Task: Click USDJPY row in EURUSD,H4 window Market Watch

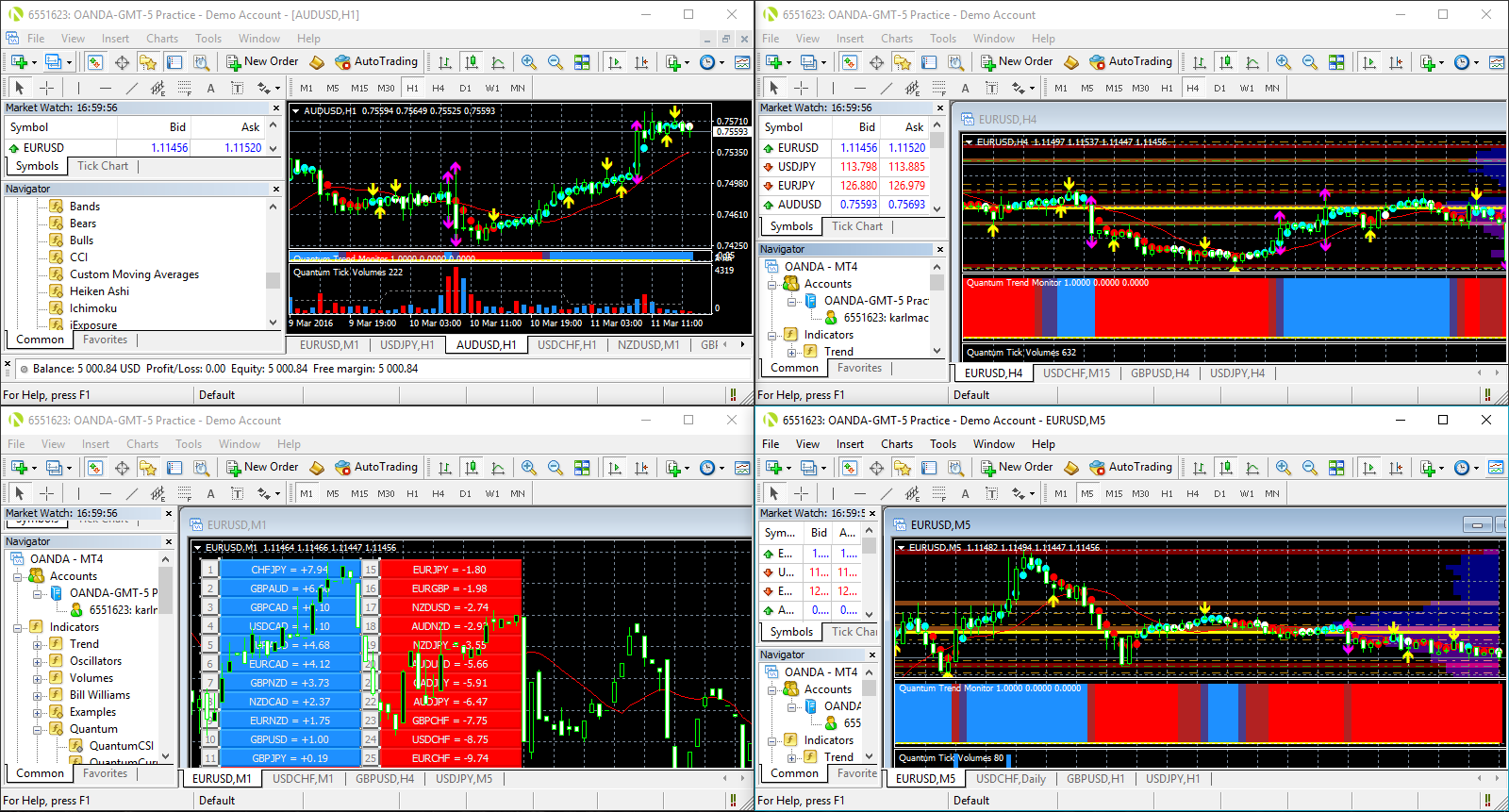Action: click(845, 167)
